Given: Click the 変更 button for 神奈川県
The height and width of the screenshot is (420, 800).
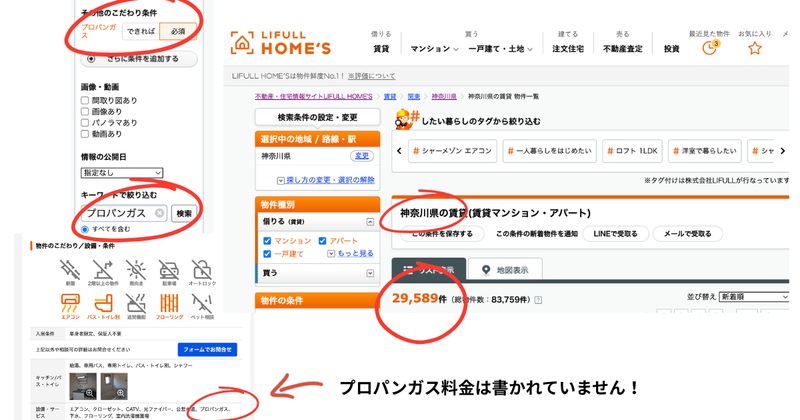Looking at the screenshot, I should 362,156.
